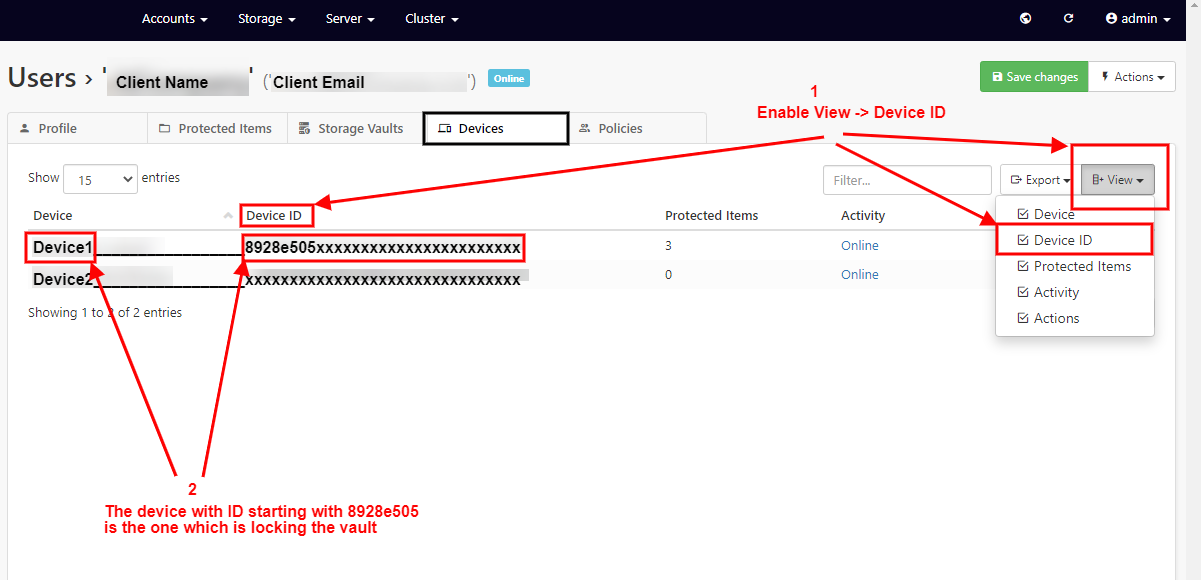Switch to the Profile tab
The width and height of the screenshot is (1201, 580).
tap(78, 128)
